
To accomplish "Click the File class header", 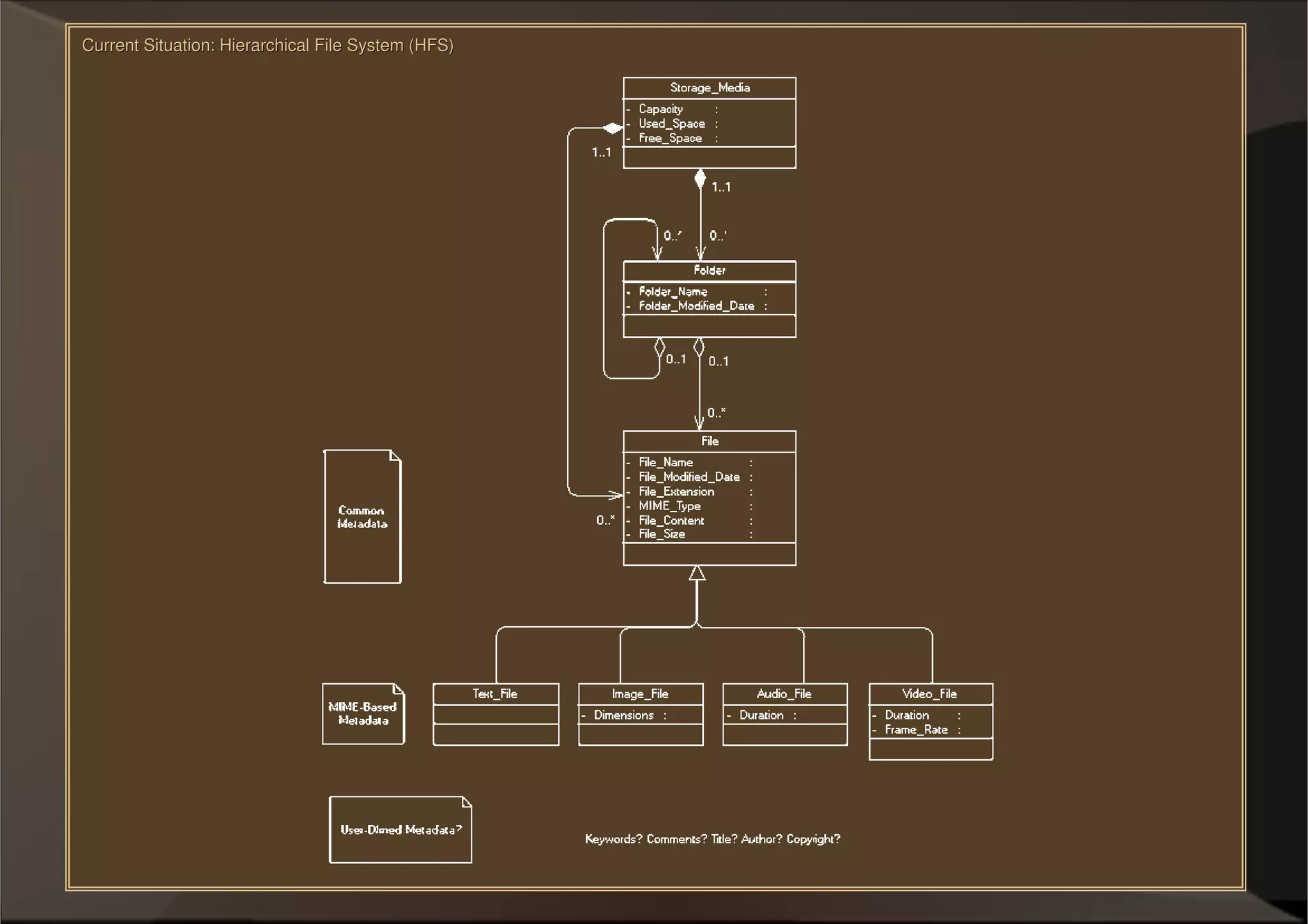I will [x=709, y=441].
